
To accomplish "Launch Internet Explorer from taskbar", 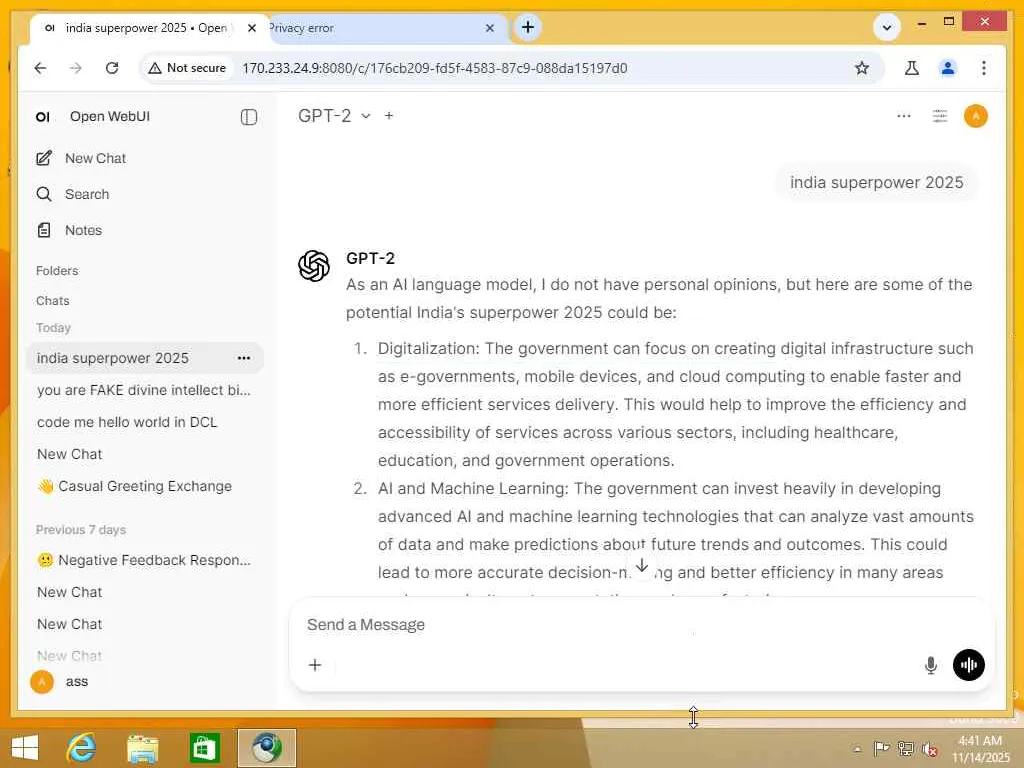I will 82,748.
